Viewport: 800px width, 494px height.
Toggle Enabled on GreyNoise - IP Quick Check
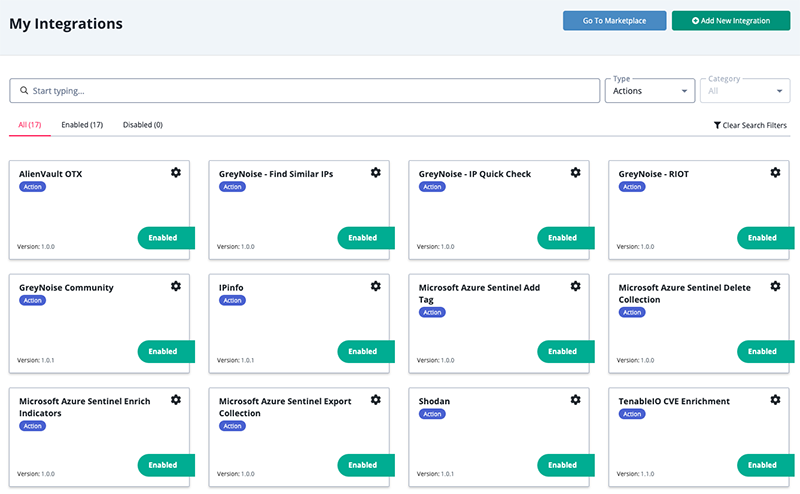tap(566, 238)
